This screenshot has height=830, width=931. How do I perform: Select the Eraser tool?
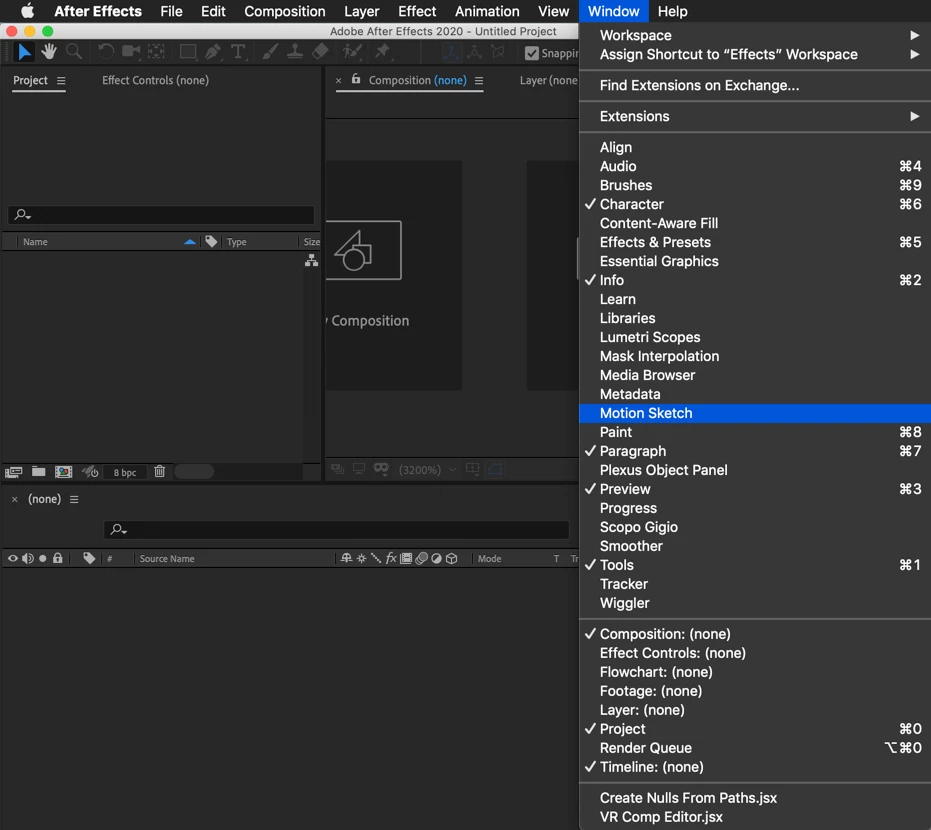click(320, 52)
